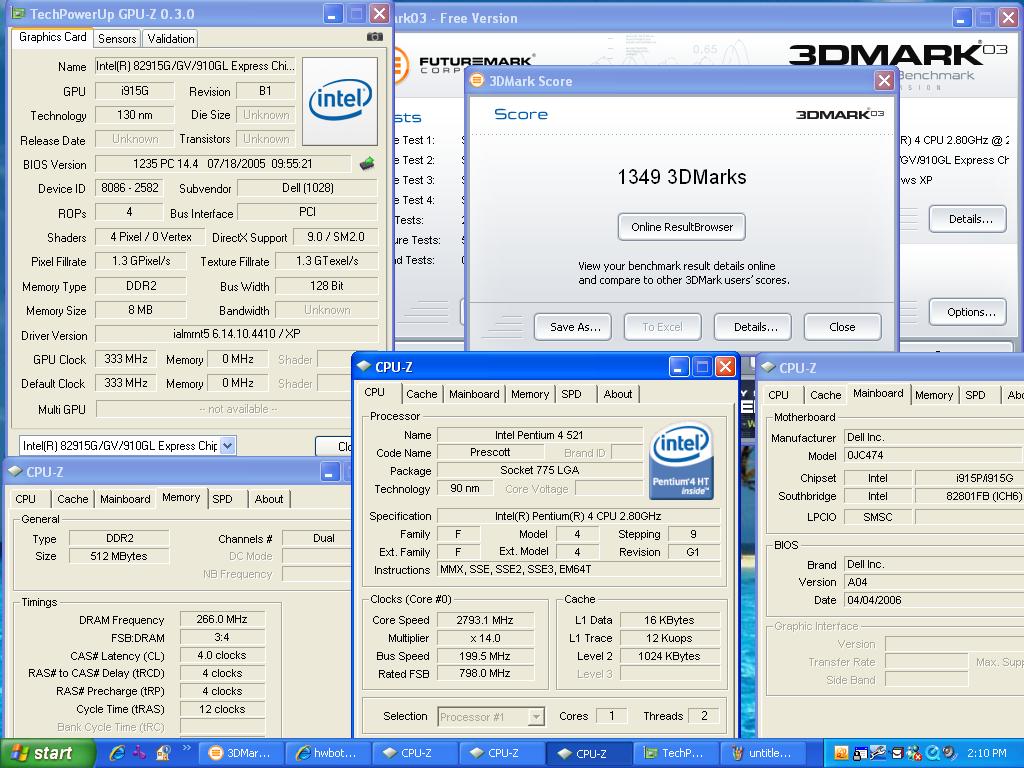Open Mainboard tab in center CPU-Z window
Image resolution: width=1024 pixels, height=768 pixels.
[474, 394]
